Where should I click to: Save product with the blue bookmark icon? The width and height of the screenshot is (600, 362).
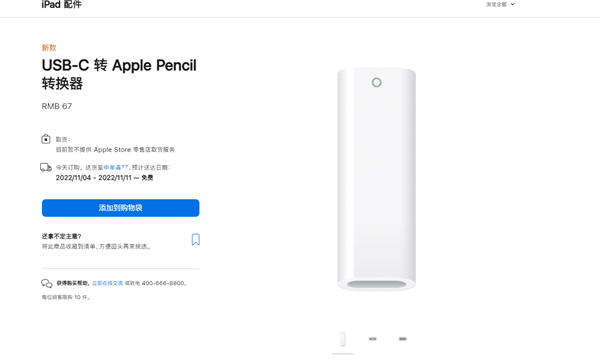196,240
